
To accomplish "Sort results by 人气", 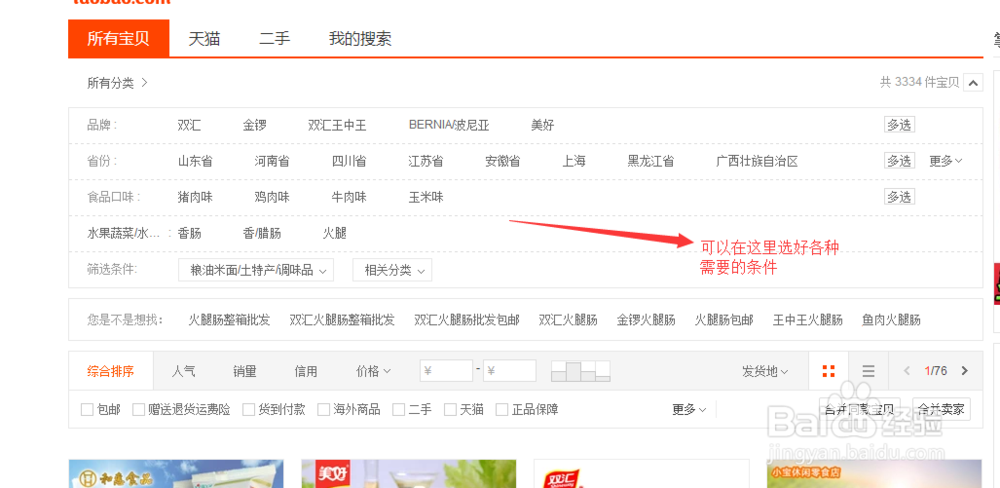I will (x=184, y=371).
